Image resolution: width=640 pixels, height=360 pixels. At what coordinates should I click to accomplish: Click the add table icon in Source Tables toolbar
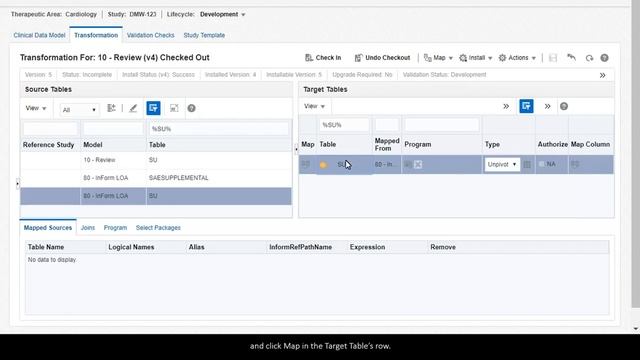pyautogui.click(x=111, y=108)
